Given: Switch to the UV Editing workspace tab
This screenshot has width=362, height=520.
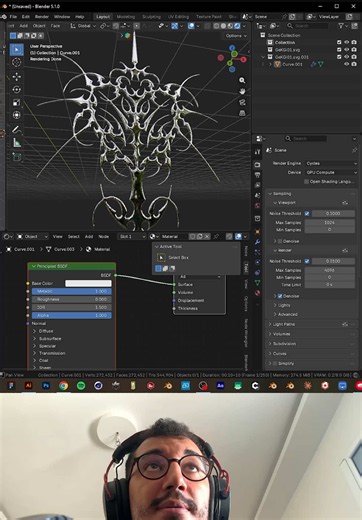Looking at the screenshot, I should click(x=178, y=16).
